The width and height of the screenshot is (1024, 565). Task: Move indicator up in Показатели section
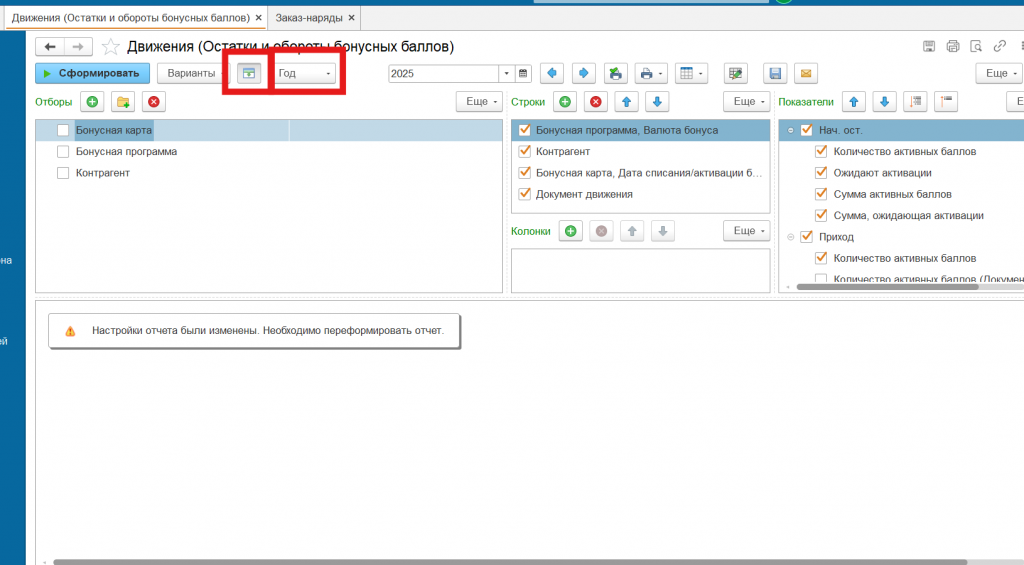(853, 102)
